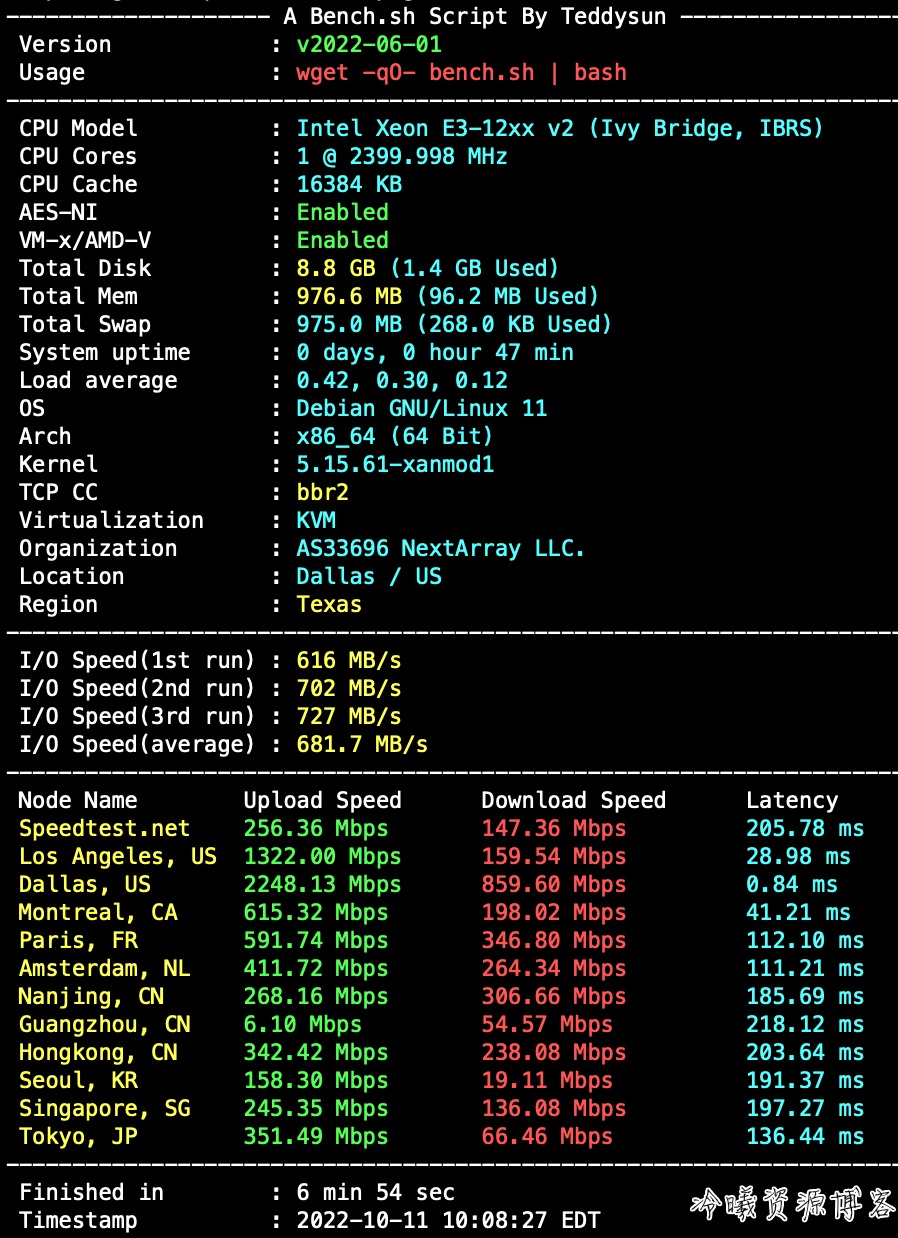
Task: Click the timestamp 2022-10-11 10:08:27 EDT
Action: 448,1221
